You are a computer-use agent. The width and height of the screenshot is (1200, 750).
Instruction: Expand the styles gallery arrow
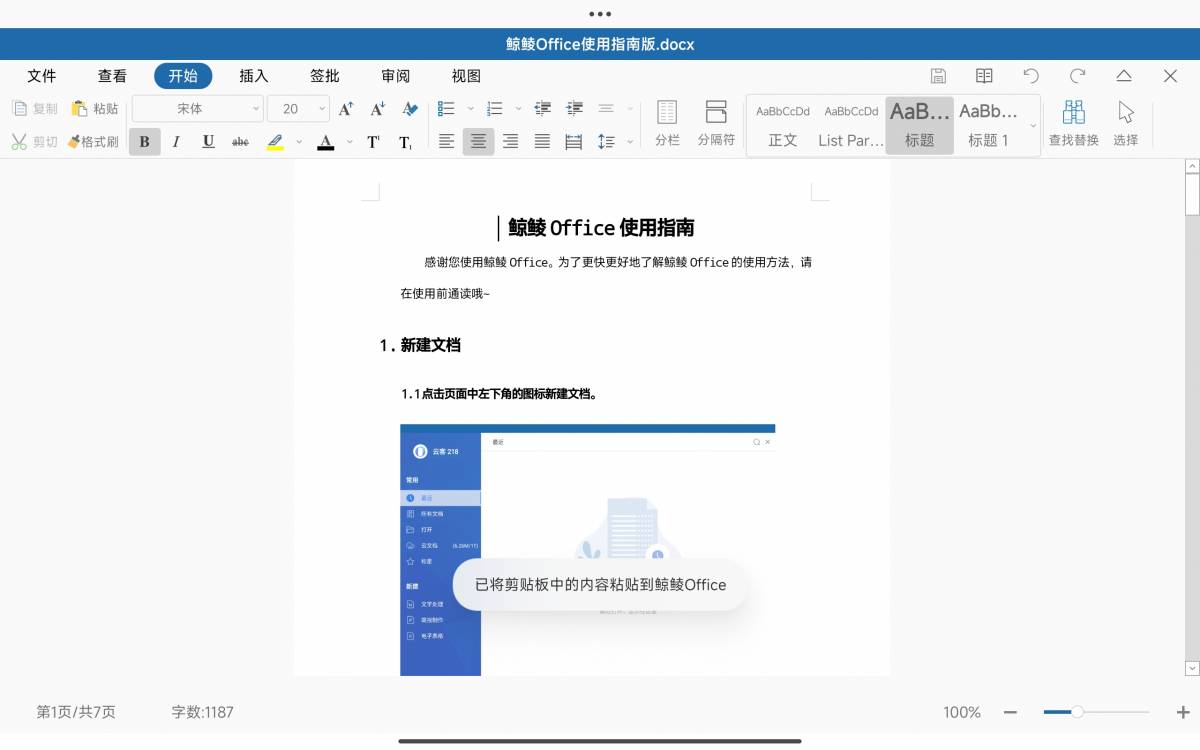point(1032,125)
